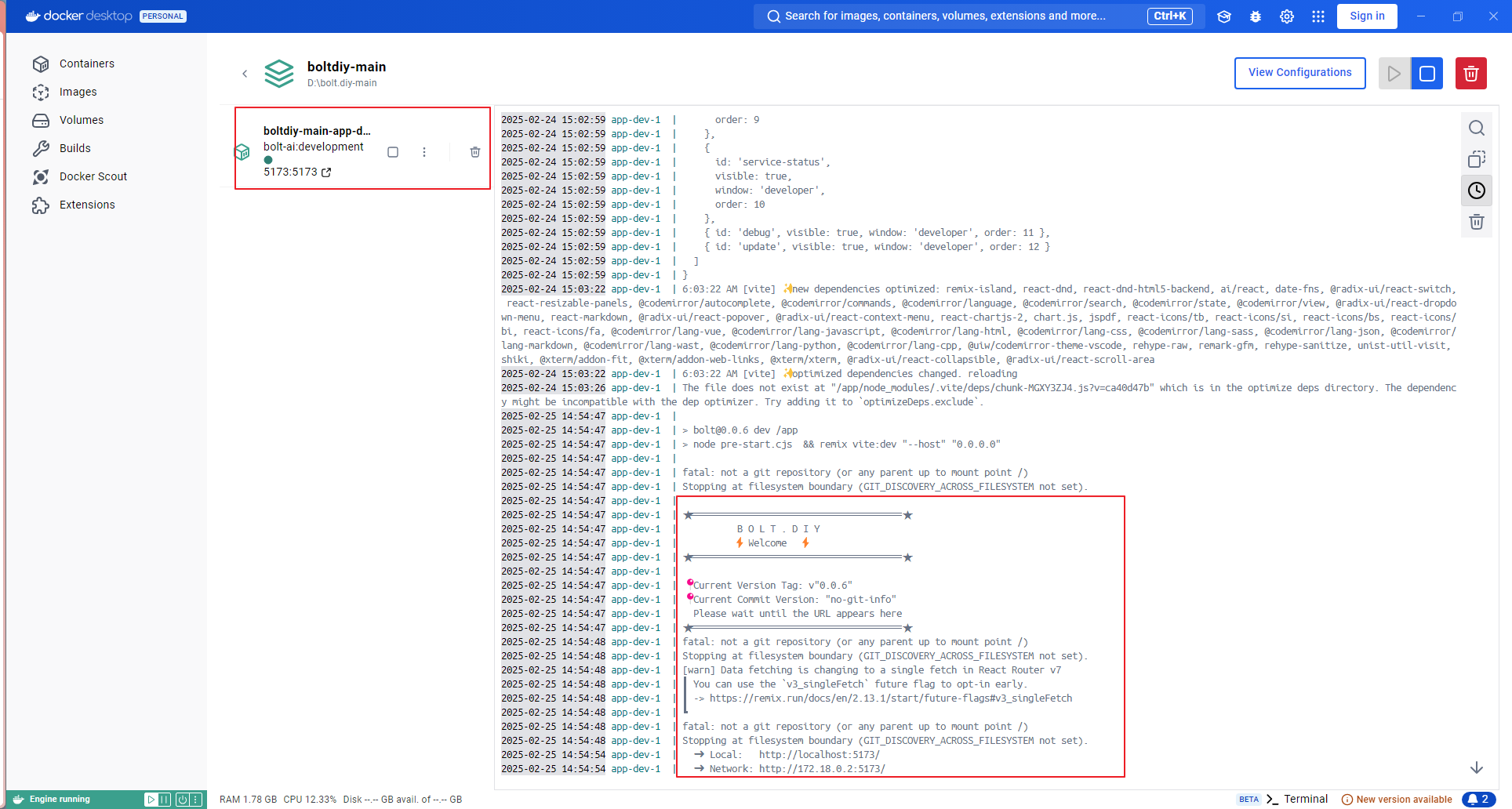Start the boltdiy-main stack with play button
The height and width of the screenshot is (809, 1512).
pyautogui.click(x=1394, y=74)
